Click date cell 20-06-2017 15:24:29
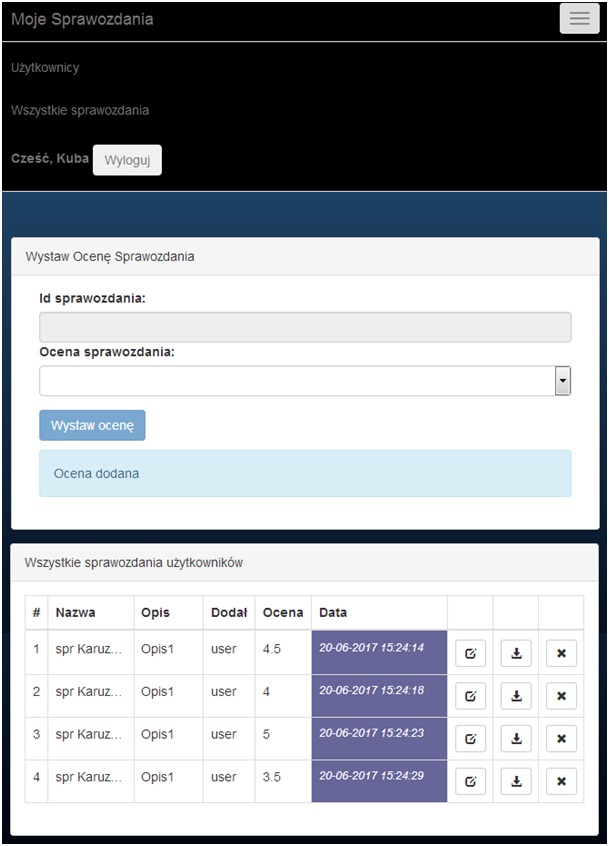 click(379, 781)
